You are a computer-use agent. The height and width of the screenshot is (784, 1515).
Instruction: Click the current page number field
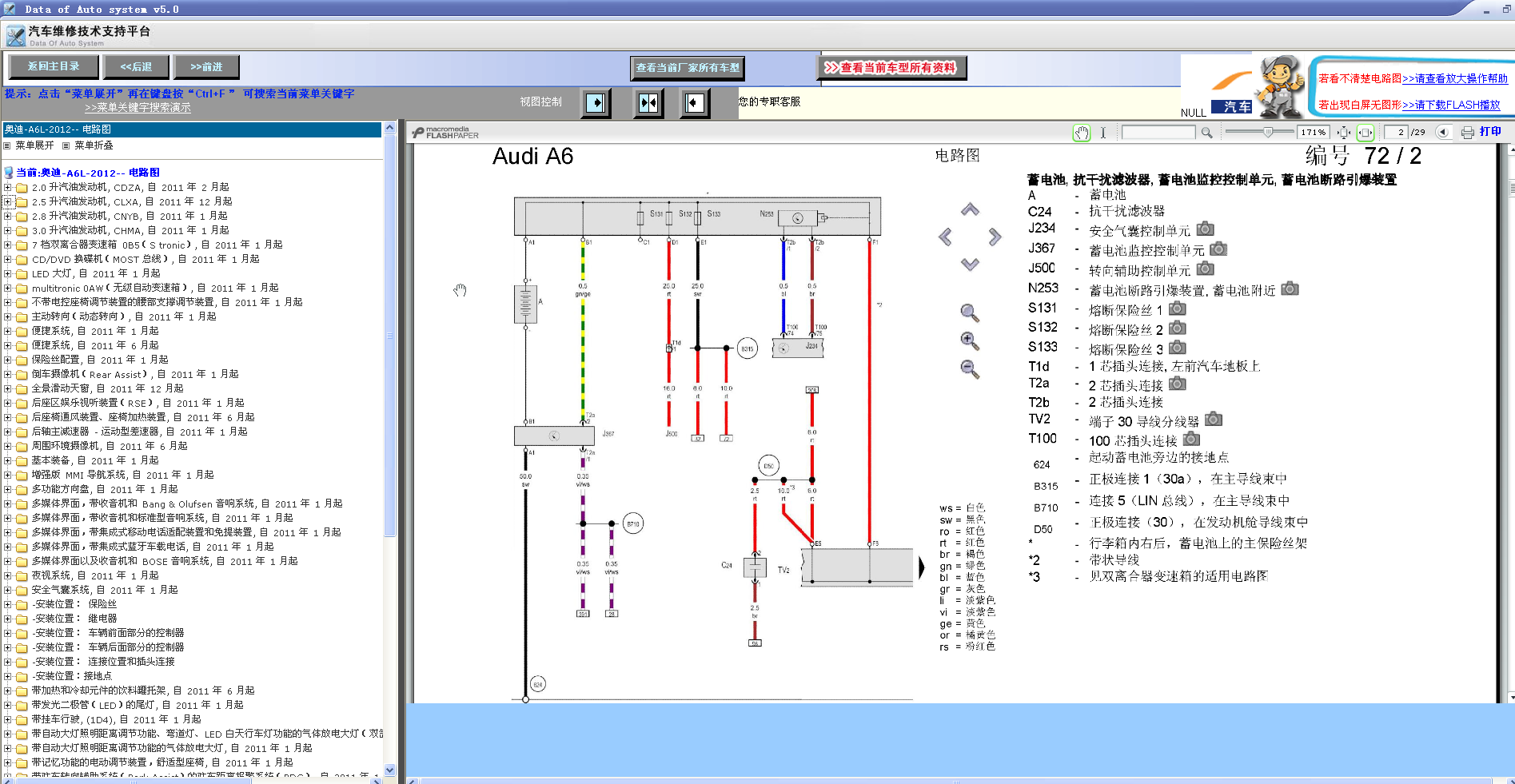(1396, 133)
